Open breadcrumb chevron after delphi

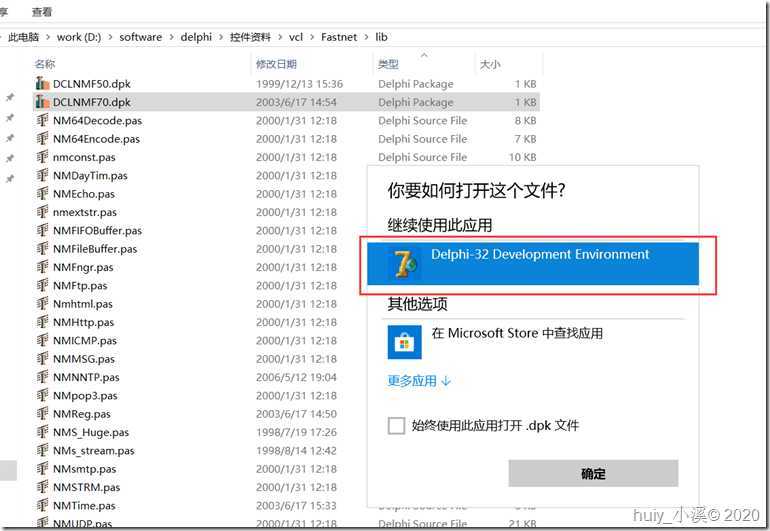point(221,37)
